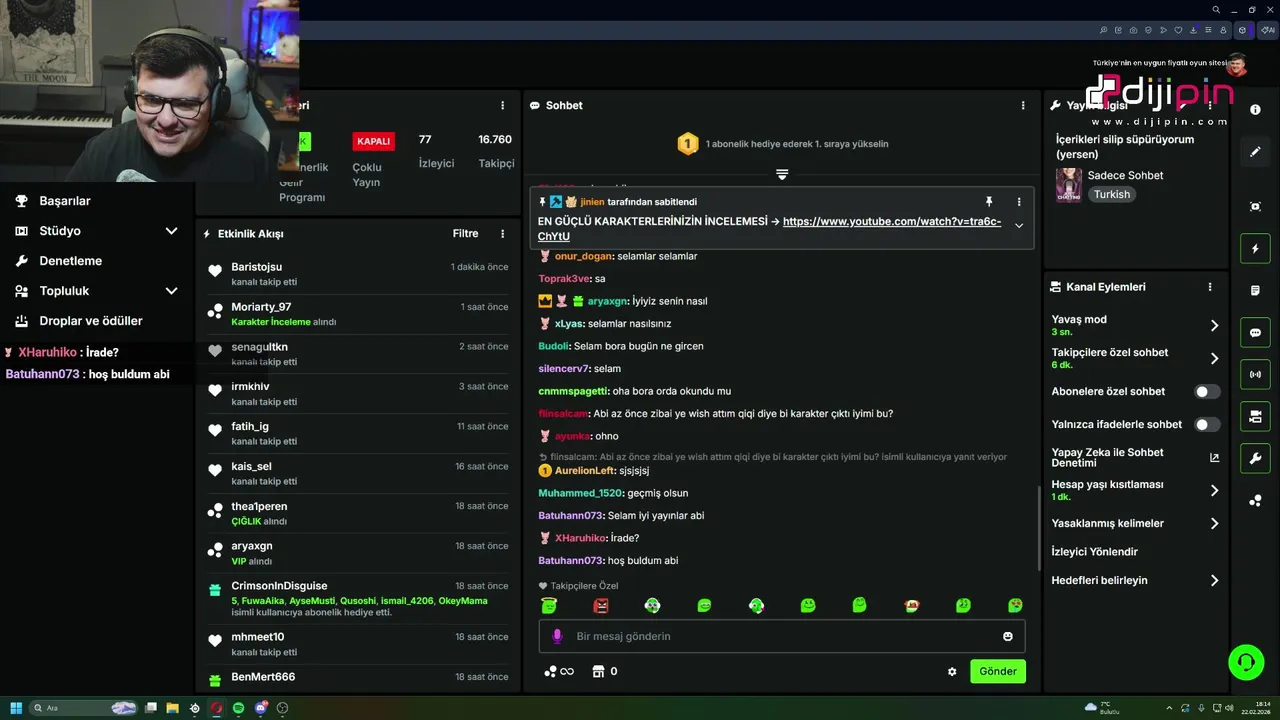
Task: Open Sadece Sohbet category link
Action: tap(1125, 175)
